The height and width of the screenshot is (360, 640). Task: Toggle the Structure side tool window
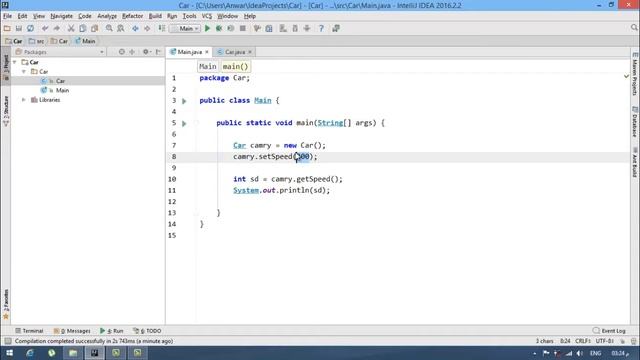click(6, 111)
